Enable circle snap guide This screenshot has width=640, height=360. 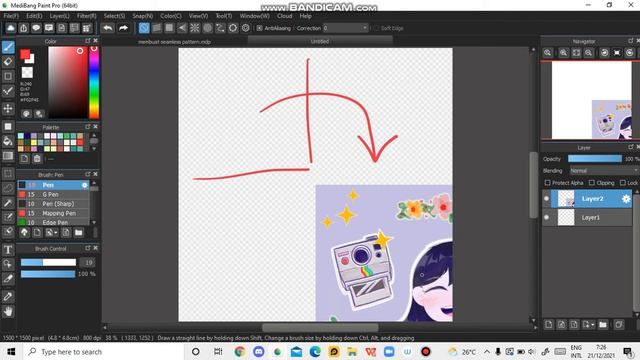click(x=207, y=28)
